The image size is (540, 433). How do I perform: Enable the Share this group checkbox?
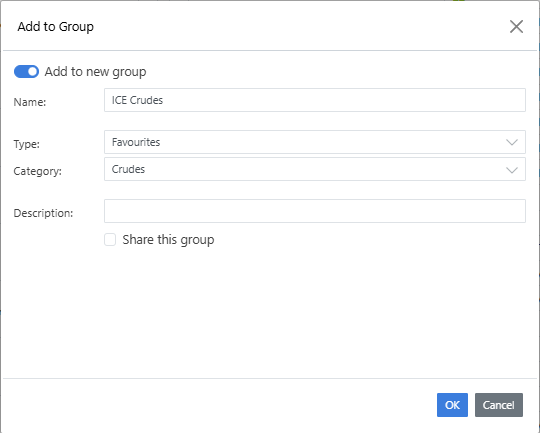pyautogui.click(x=110, y=239)
